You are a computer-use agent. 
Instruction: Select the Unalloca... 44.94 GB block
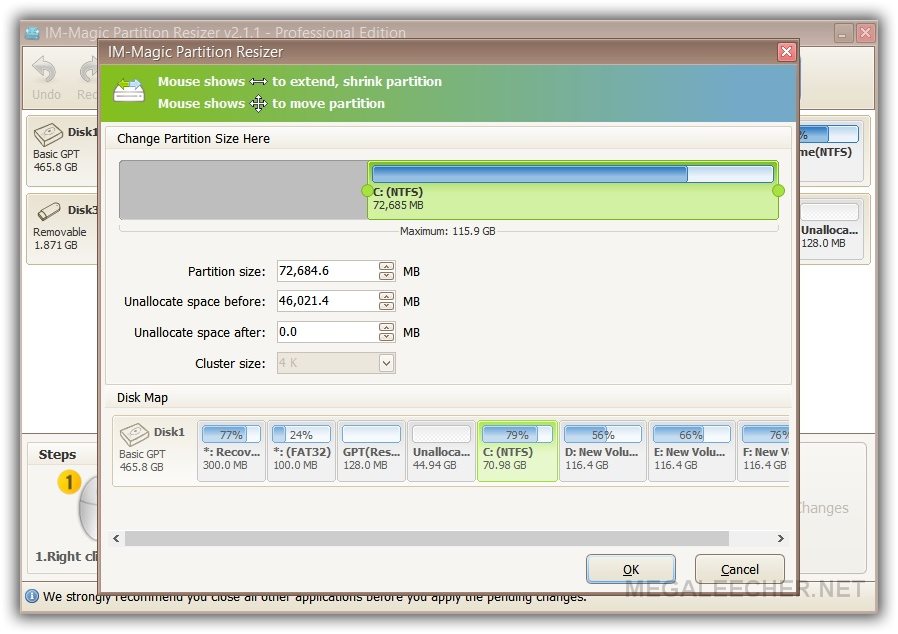point(442,451)
